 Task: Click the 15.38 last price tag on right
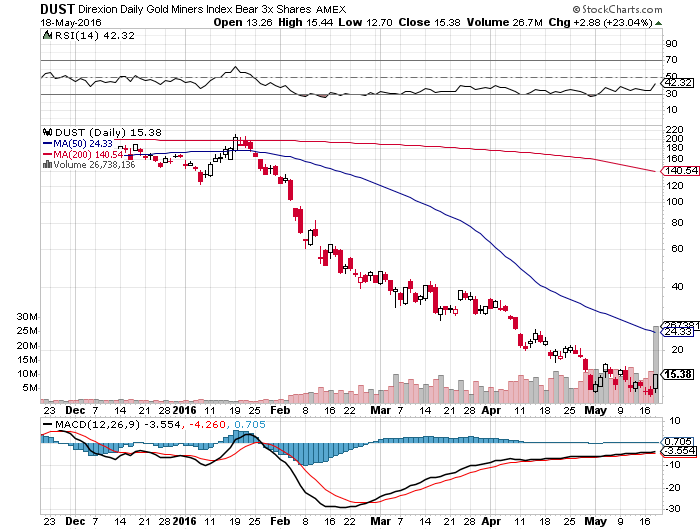click(678, 374)
